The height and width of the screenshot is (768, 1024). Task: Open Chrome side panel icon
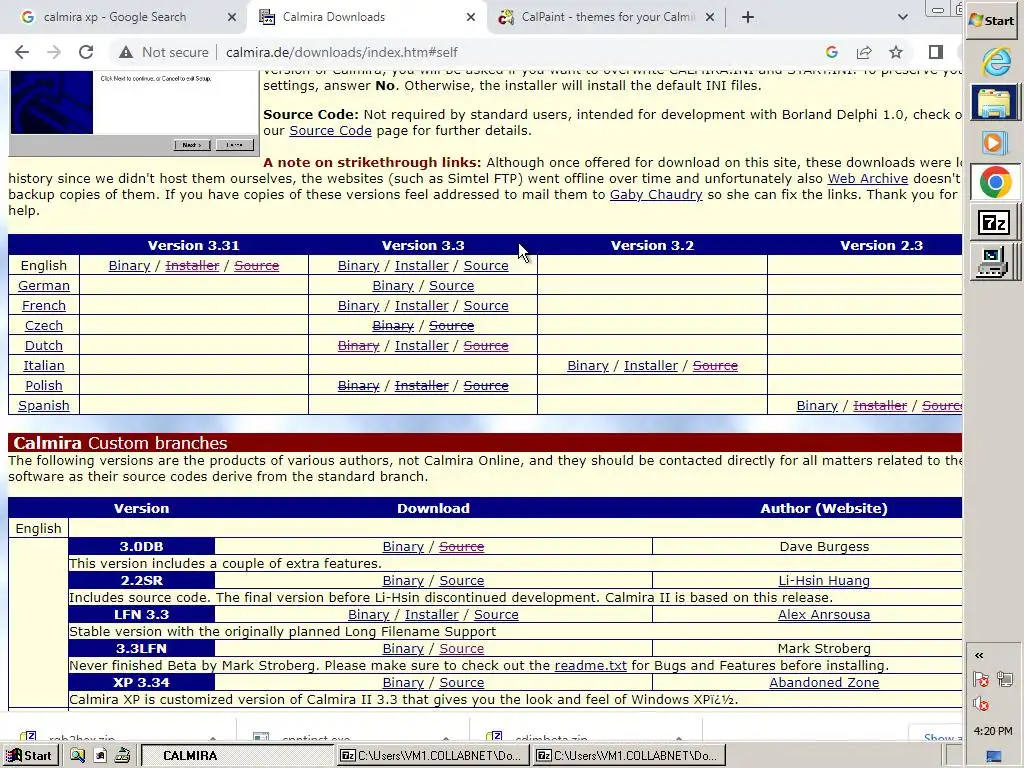pos(935,52)
